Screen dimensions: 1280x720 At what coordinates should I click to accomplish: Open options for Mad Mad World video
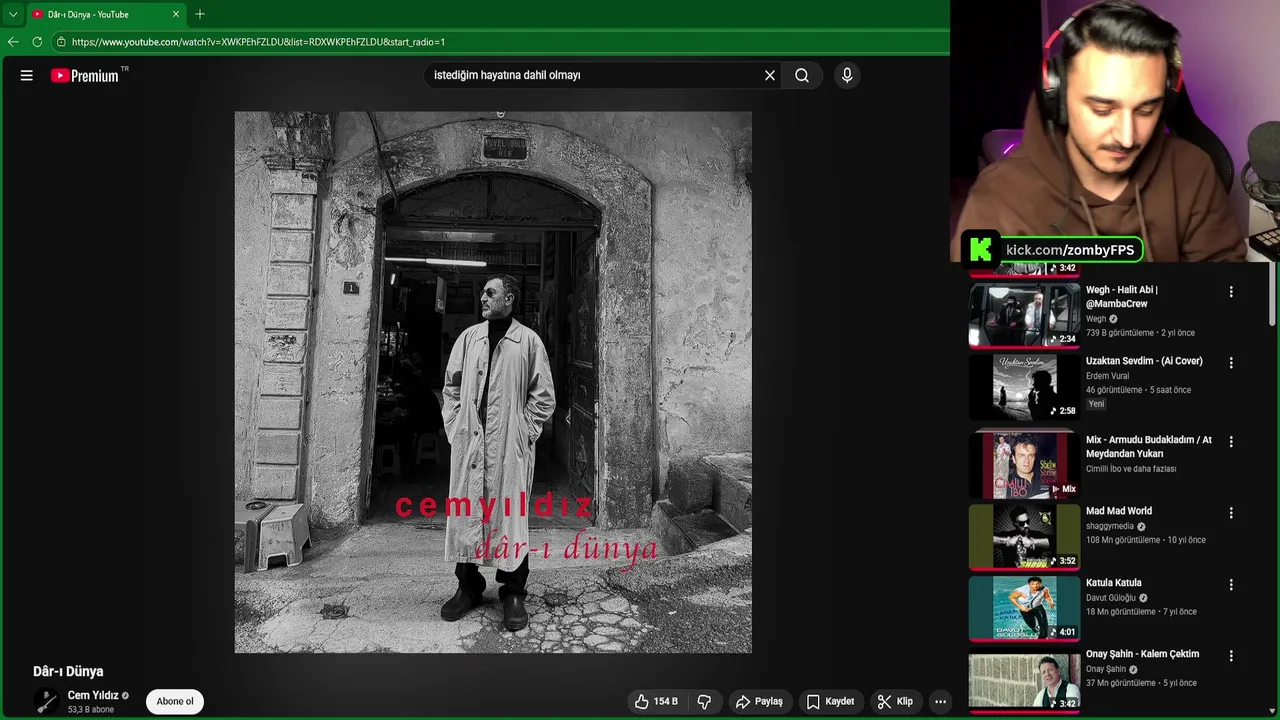[x=1231, y=513]
